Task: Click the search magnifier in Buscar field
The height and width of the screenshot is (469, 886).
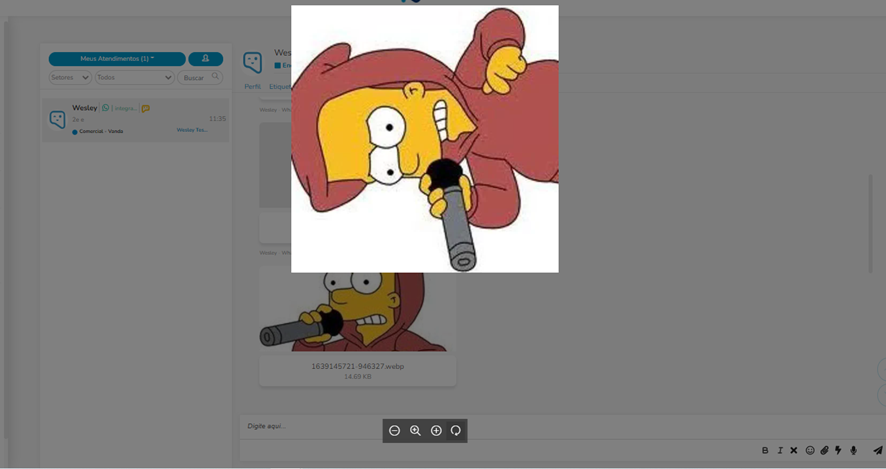Action: click(x=215, y=76)
